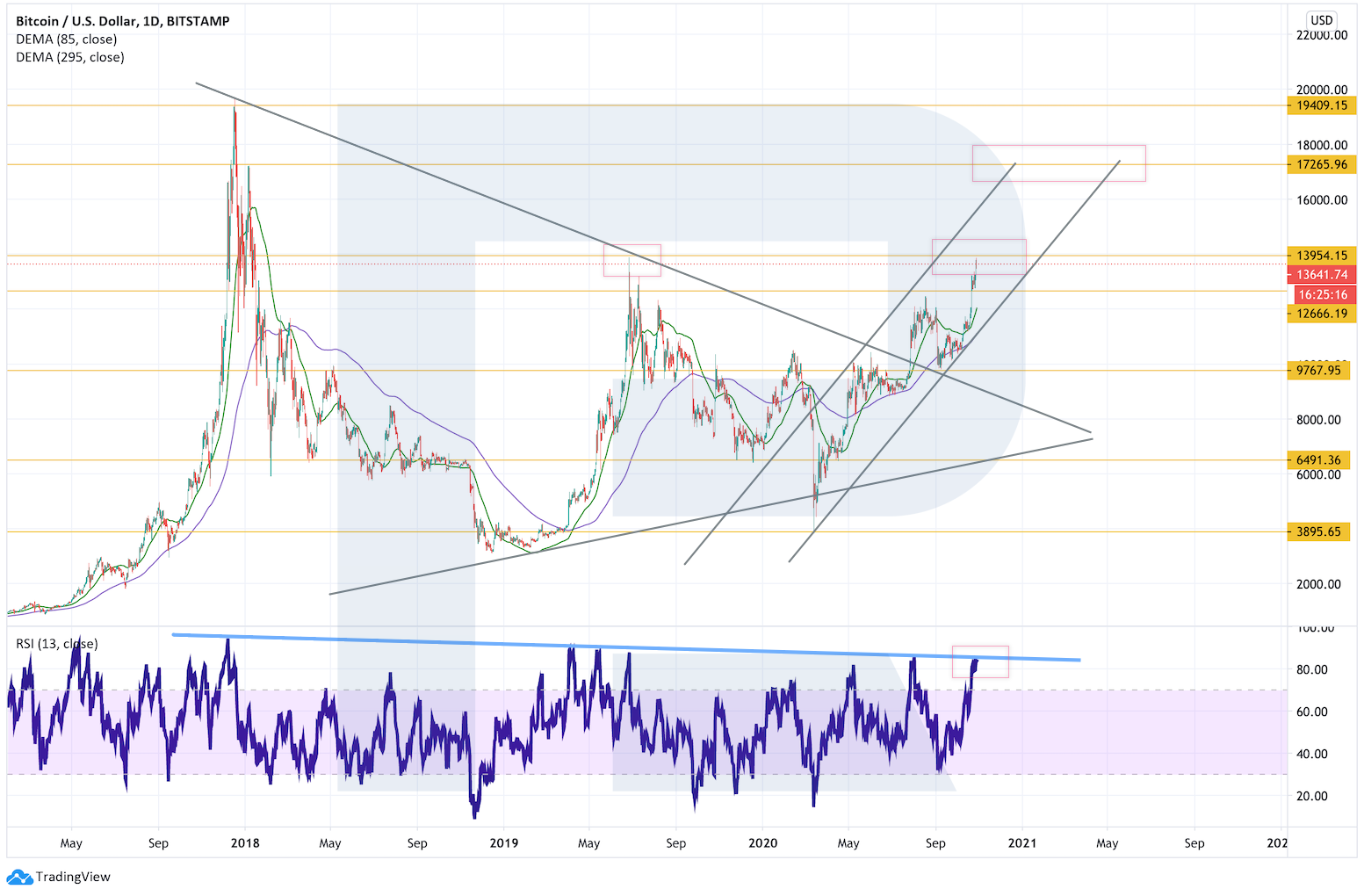Select the DEMA (85, close) indicator legend
The height and width of the screenshot is (896, 1364).
point(66,40)
